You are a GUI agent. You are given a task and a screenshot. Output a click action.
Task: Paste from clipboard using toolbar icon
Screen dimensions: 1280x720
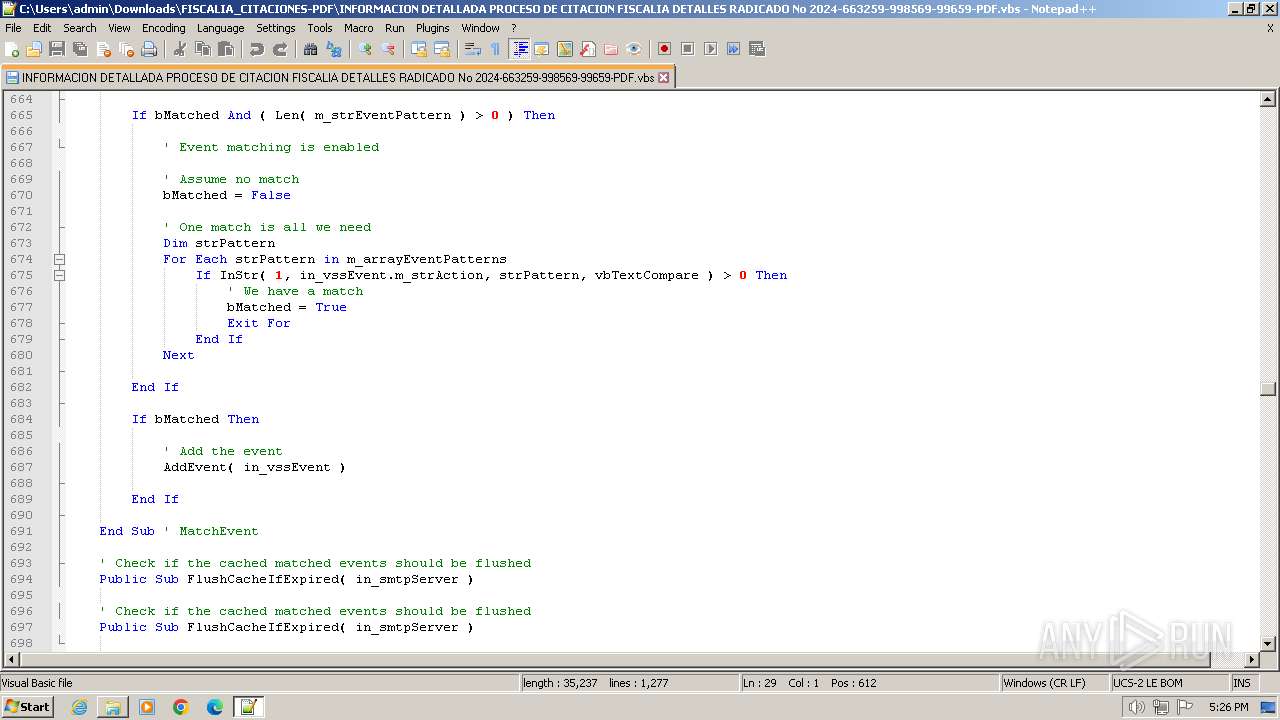[226, 49]
